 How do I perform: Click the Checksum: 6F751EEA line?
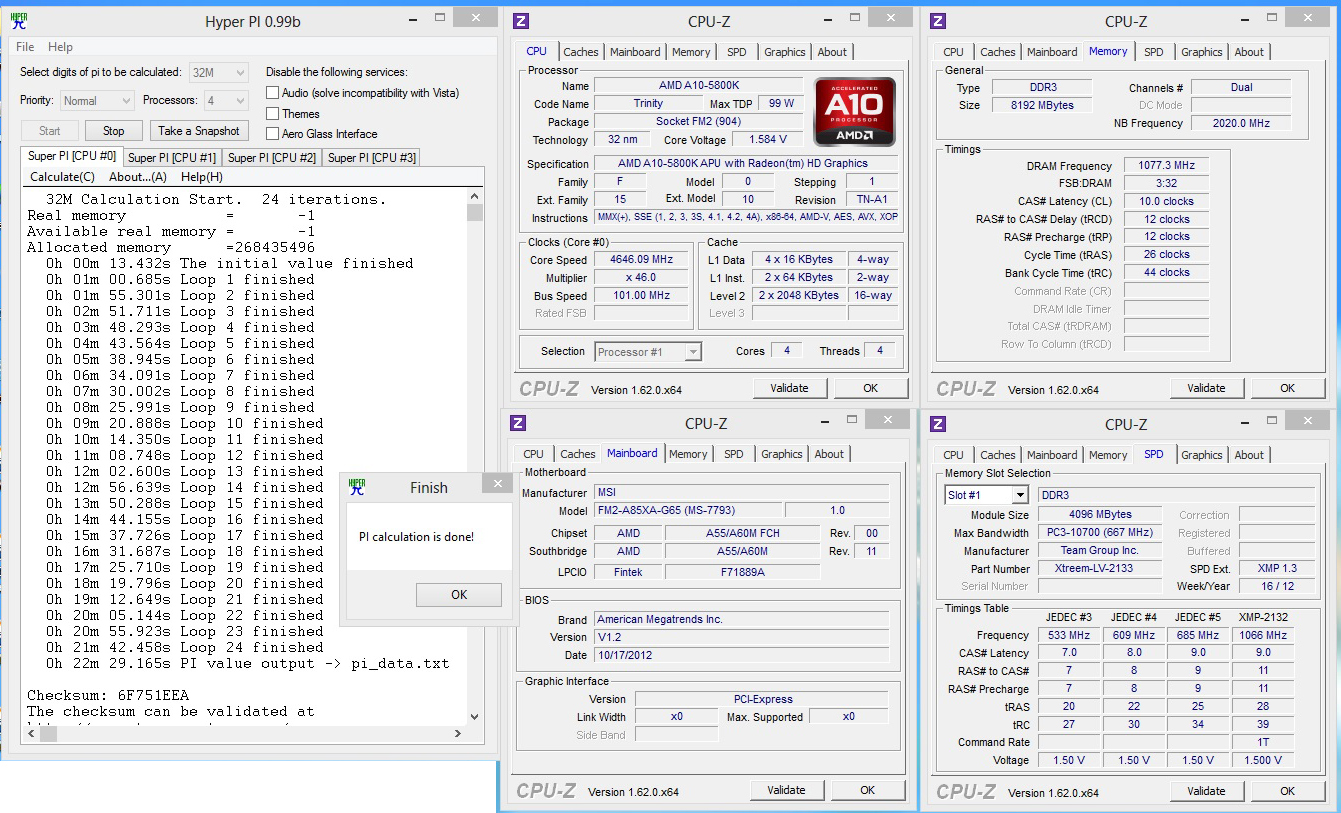point(108,696)
